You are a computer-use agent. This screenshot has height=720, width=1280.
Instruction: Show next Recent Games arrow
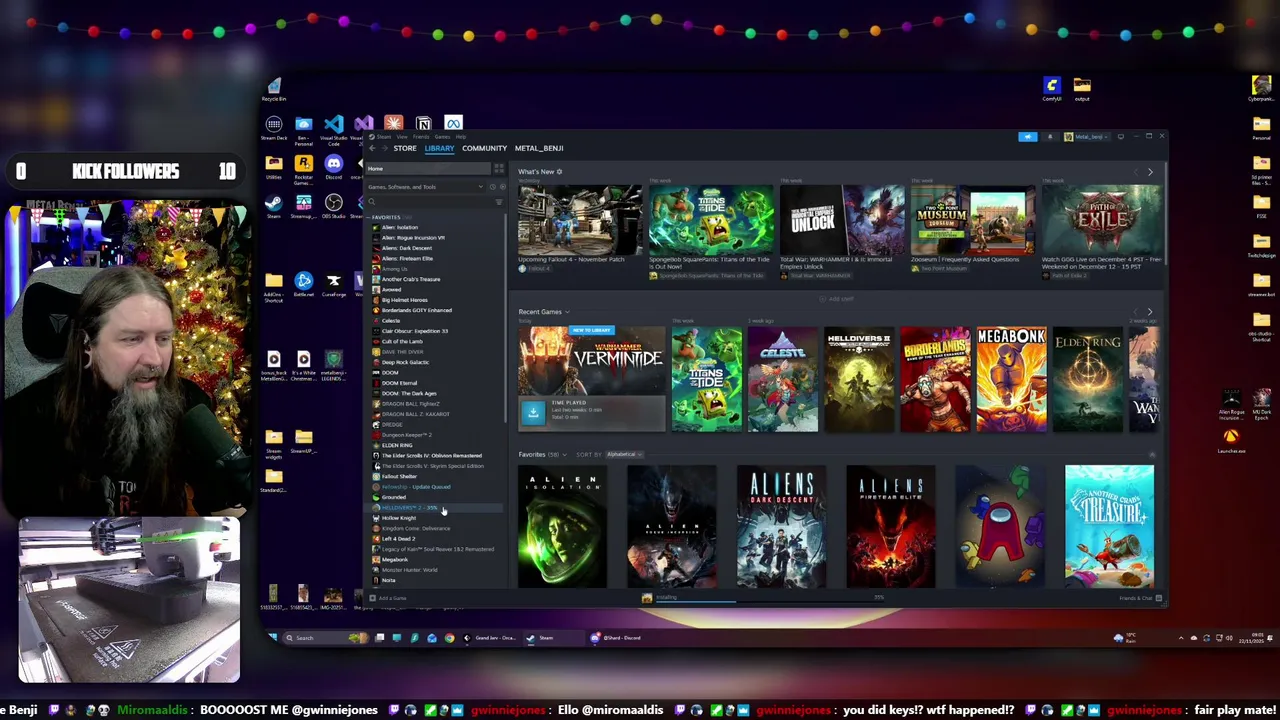click(x=1150, y=312)
